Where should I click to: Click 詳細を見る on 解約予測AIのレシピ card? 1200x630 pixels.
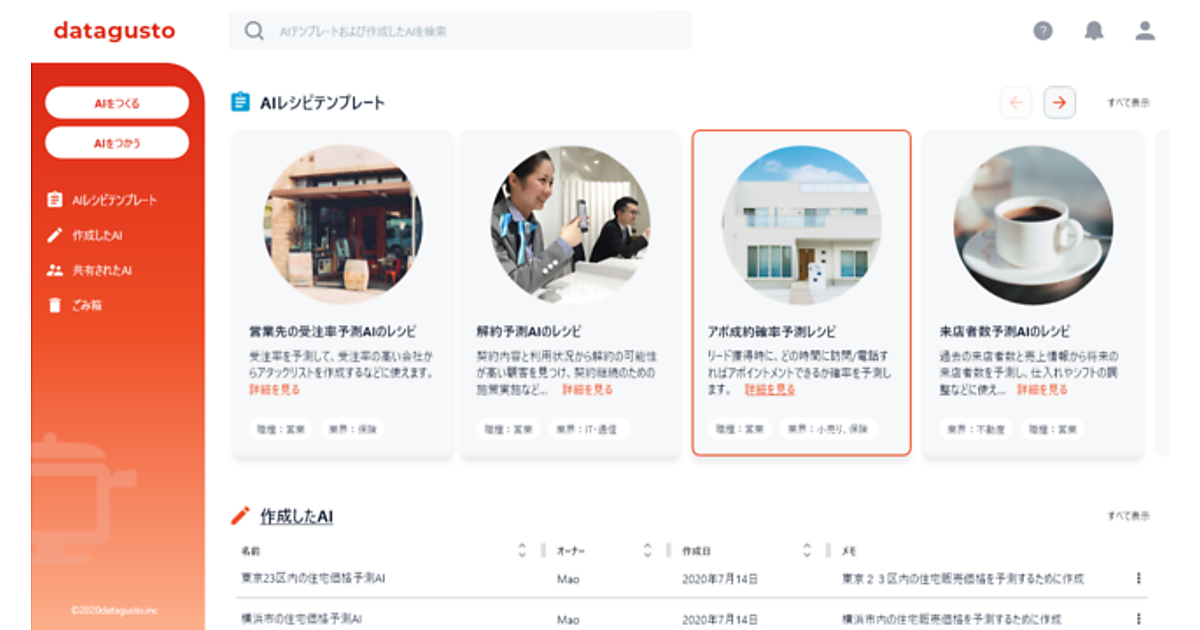pos(587,390)
